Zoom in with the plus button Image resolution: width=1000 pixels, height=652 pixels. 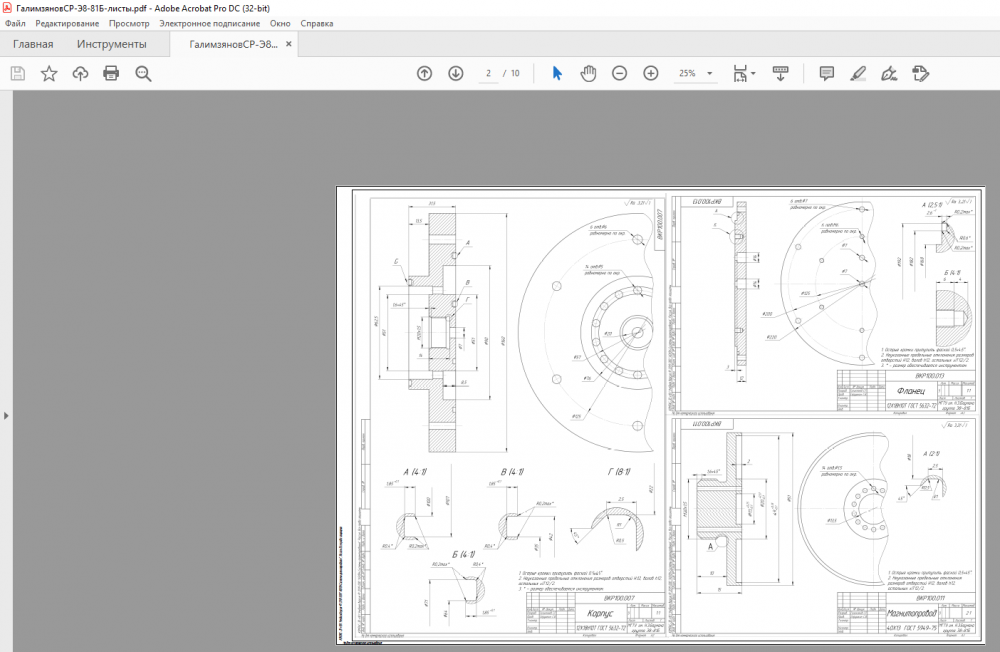coord(651,73)
